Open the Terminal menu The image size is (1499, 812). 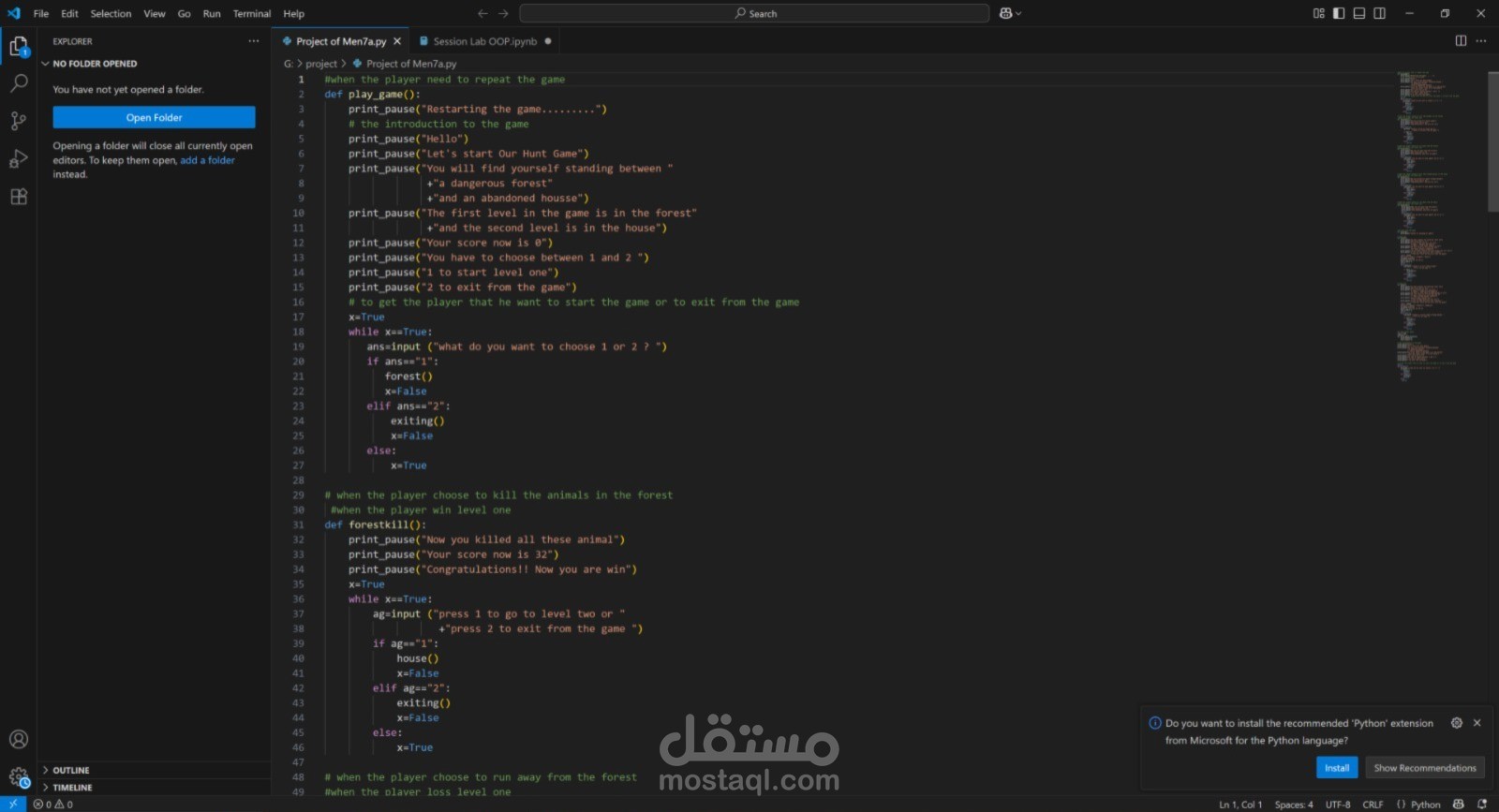click(x=251, y=14)
